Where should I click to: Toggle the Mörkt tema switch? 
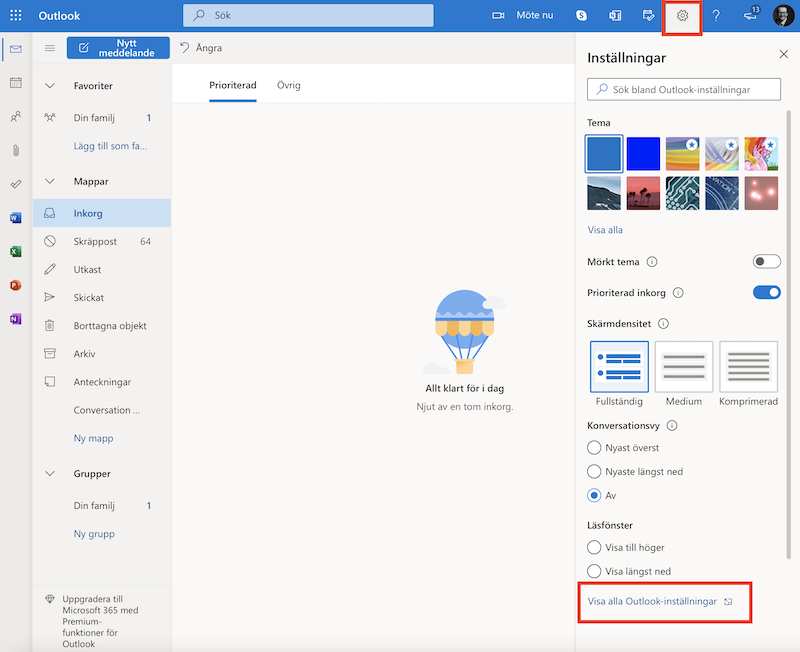click(x=766, y=262)
